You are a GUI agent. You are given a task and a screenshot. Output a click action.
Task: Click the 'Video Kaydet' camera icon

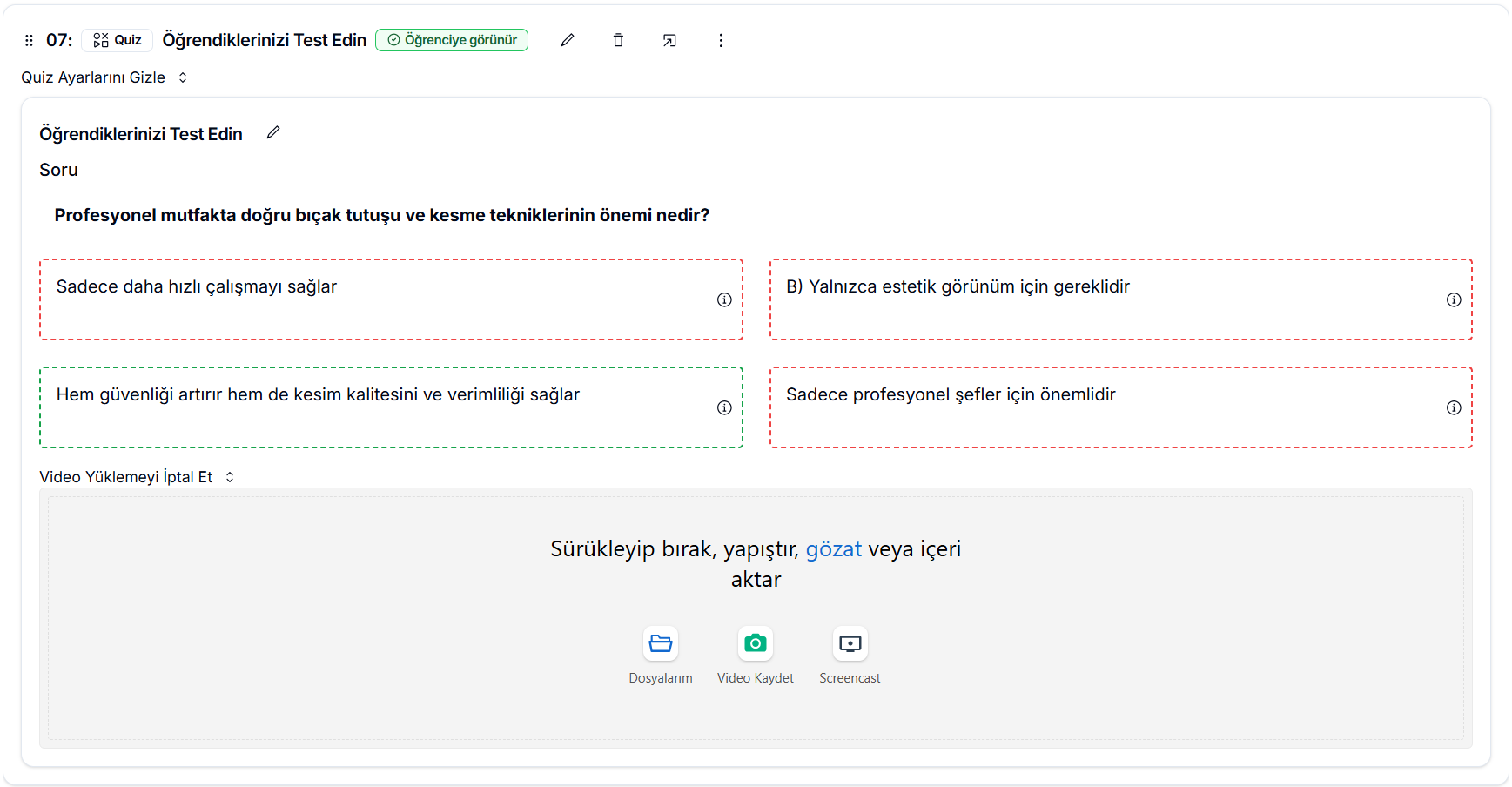click(x=756, y=643)
